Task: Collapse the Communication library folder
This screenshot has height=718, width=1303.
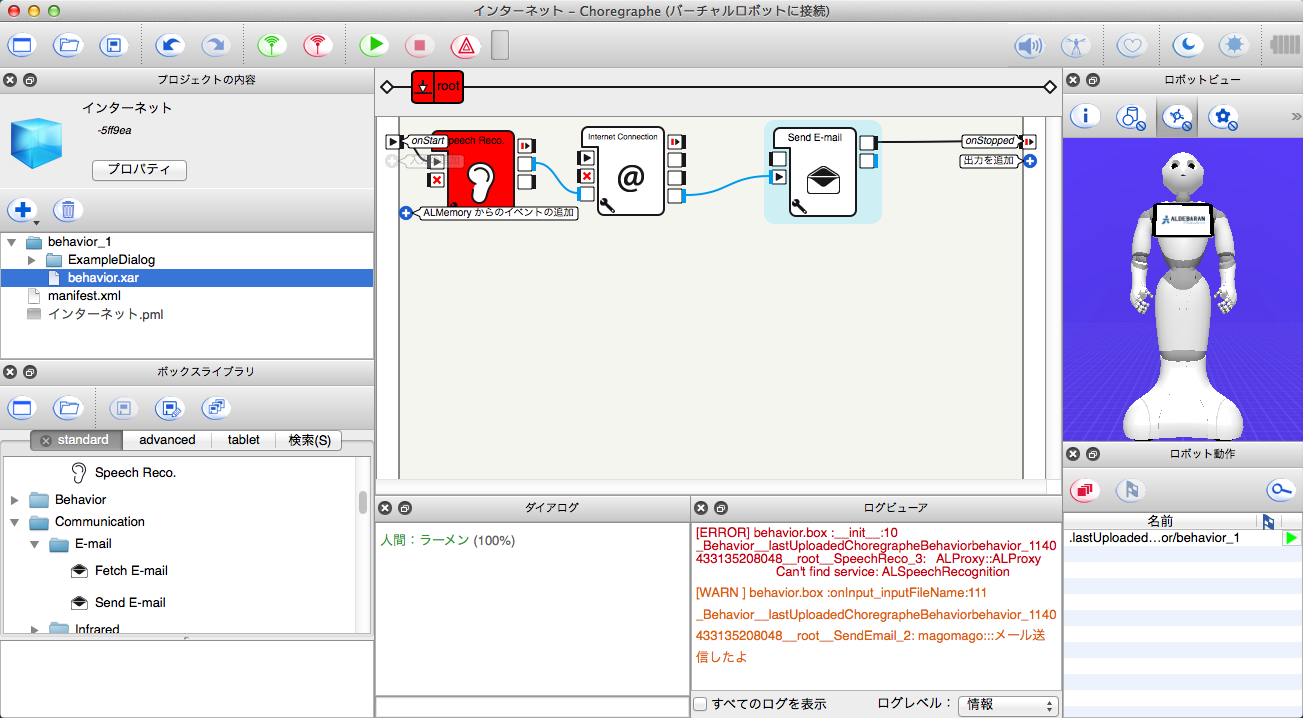Action: click(15, 522)
